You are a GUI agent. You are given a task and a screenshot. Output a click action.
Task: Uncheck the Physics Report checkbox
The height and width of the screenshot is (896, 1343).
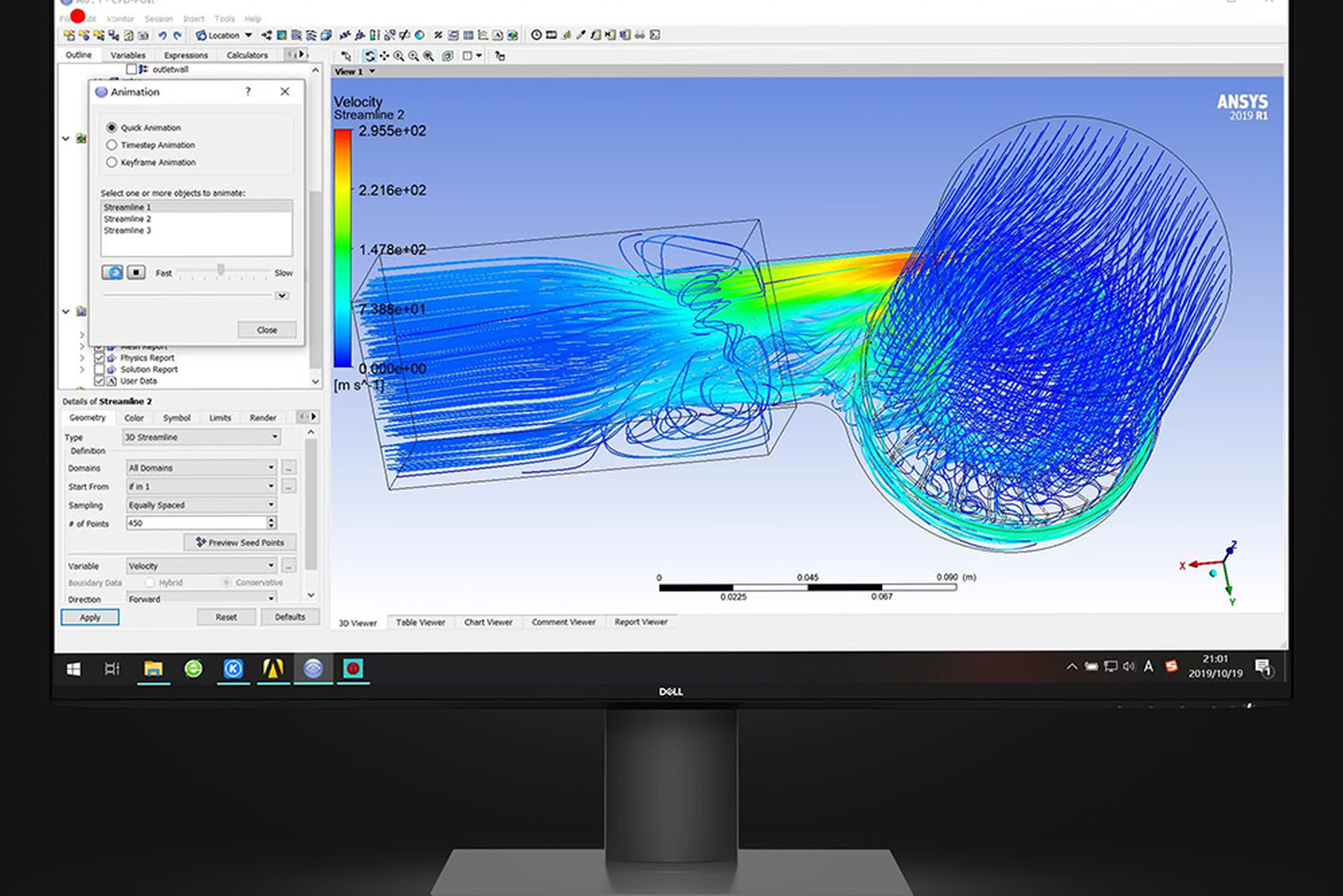click(x=99, y=358)
